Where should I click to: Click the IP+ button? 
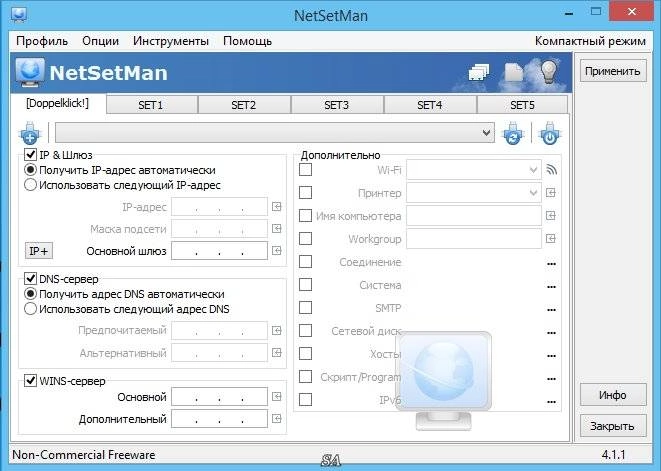pos(39,251)
